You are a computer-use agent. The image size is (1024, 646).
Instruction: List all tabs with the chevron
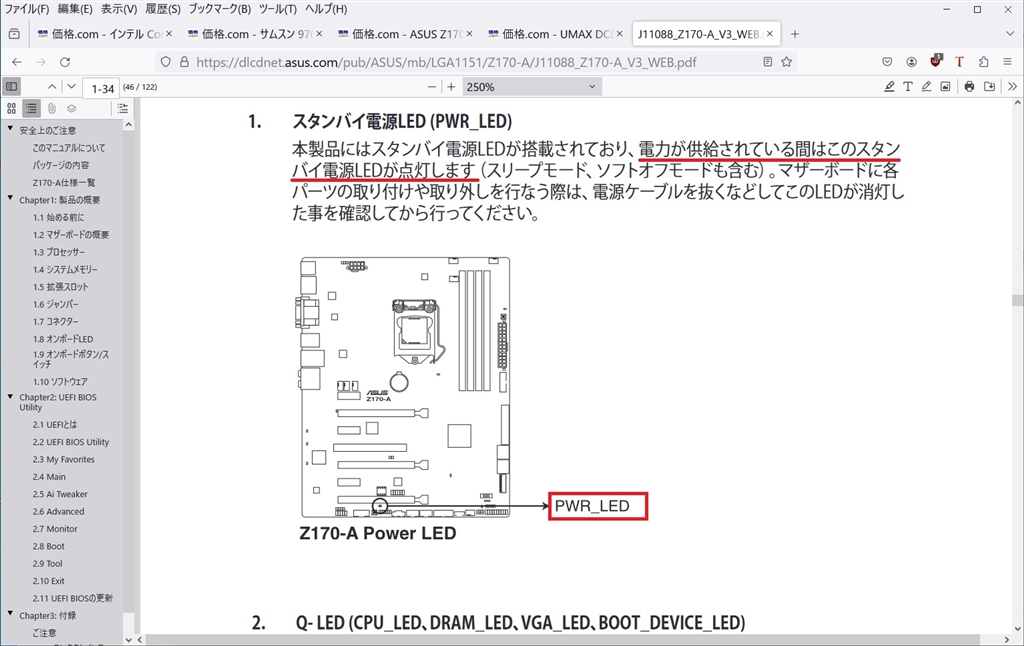point(1010,34)
